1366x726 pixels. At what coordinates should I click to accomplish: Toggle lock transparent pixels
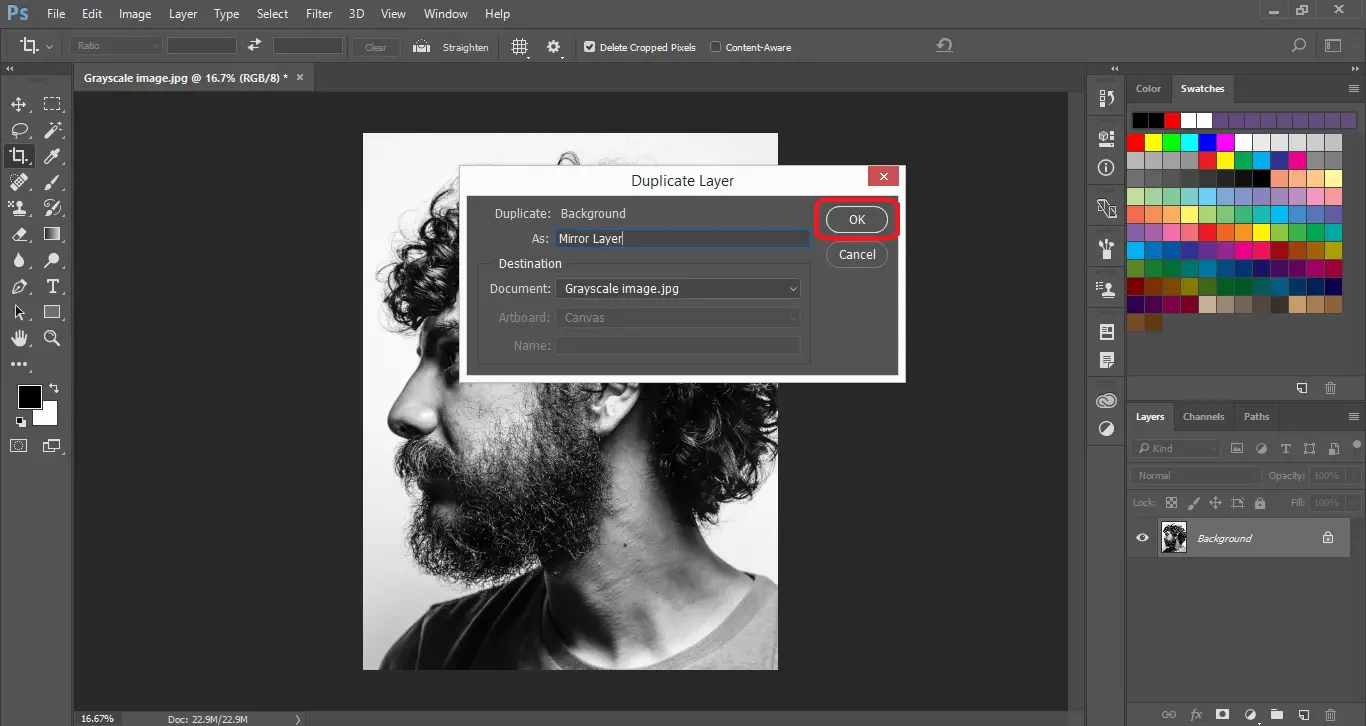click(x=1170, y=503)
